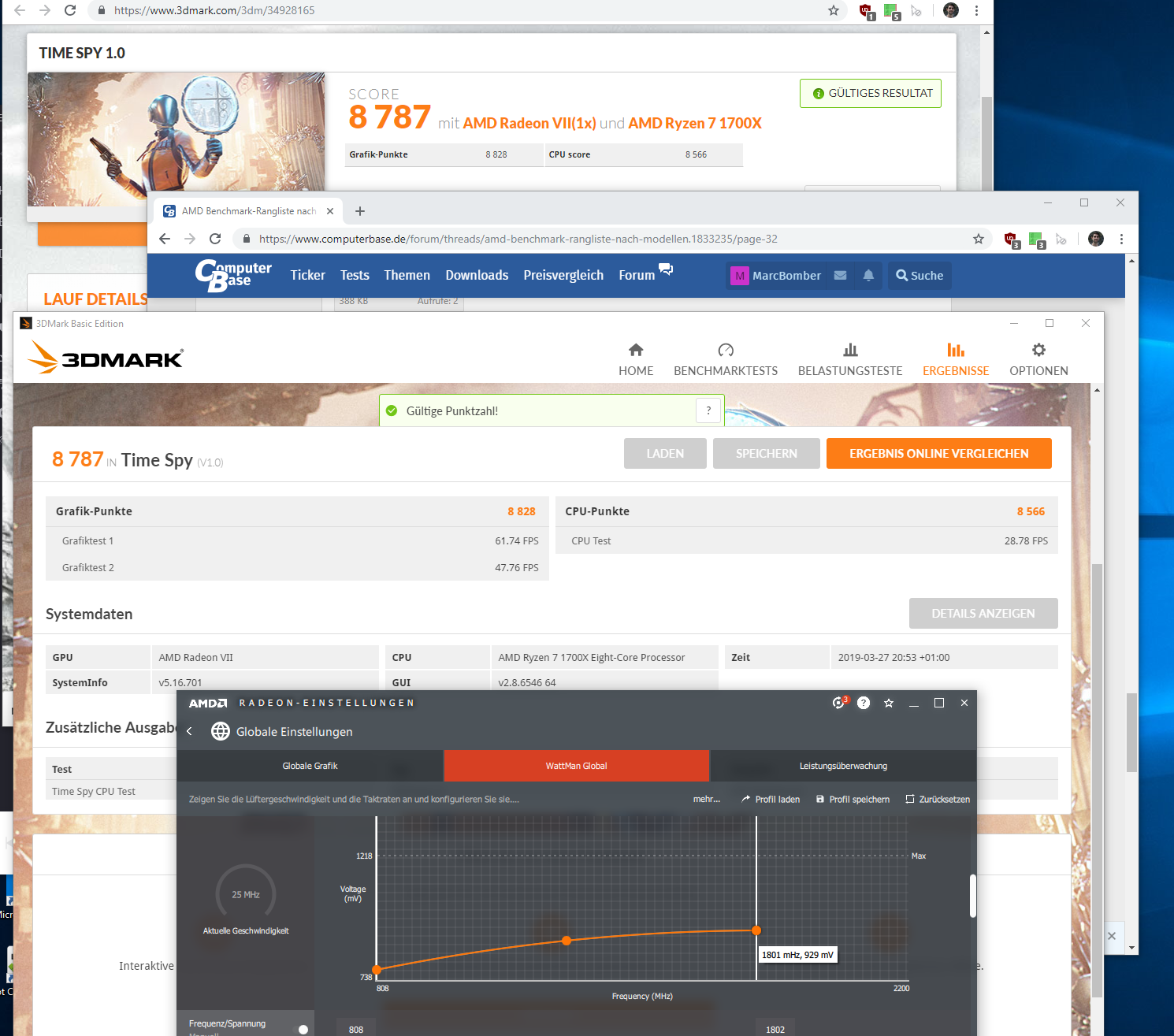Click uBlock extension icon in top browser
Image resolution: width=1174 pixels, height=1036 pixels.
tap(867, 11)
